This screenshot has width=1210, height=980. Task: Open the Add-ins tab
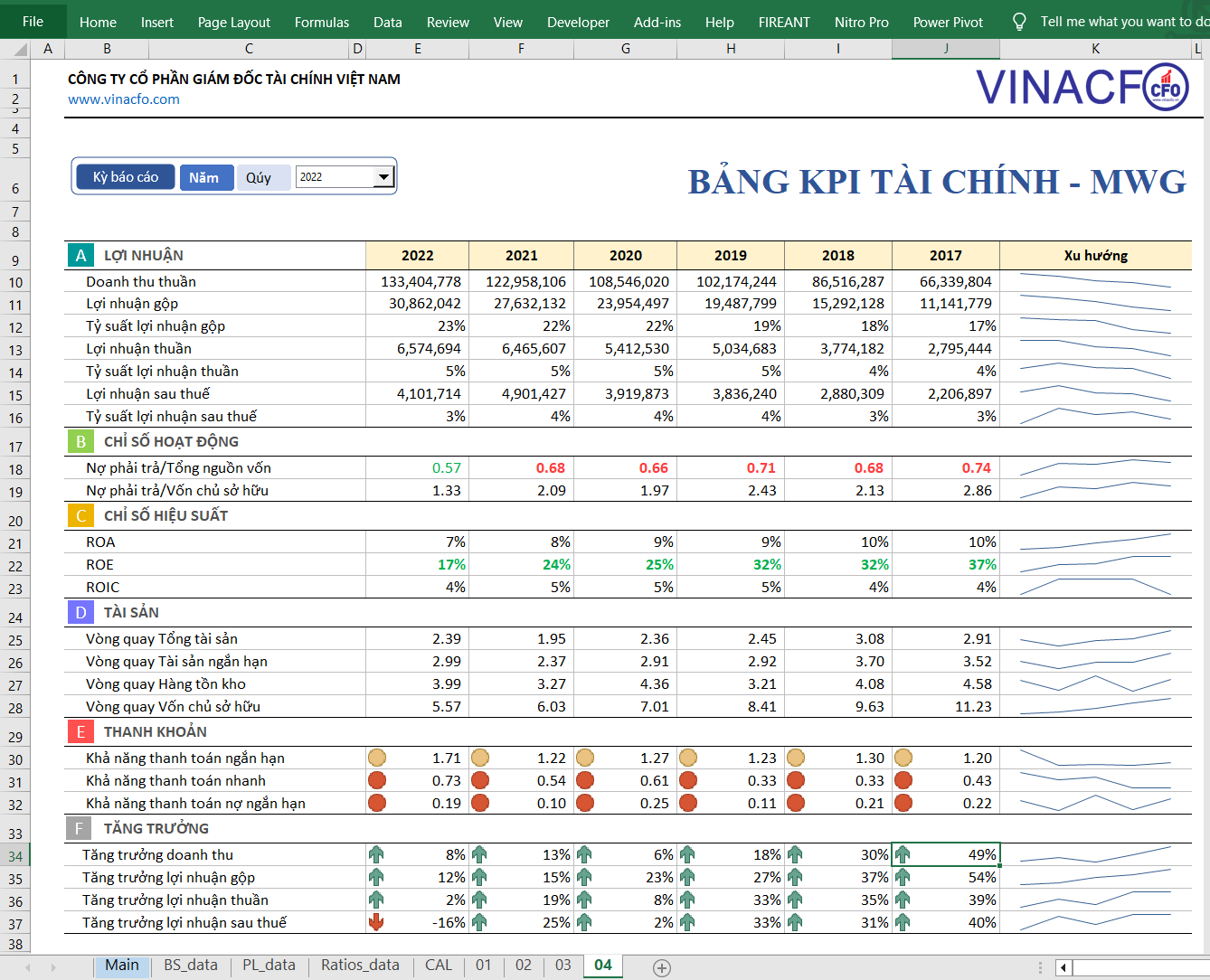point(657,22)
